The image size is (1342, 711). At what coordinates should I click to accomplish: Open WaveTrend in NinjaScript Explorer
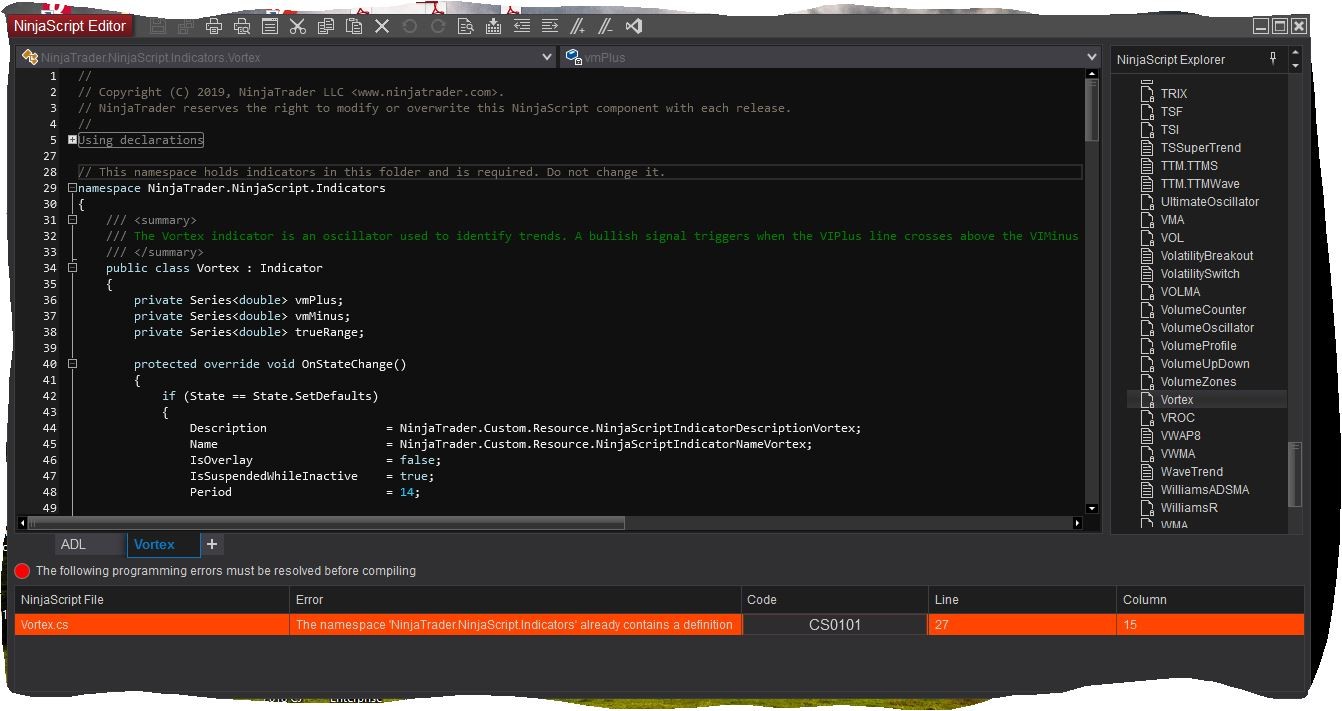(x=1191, y=472)
